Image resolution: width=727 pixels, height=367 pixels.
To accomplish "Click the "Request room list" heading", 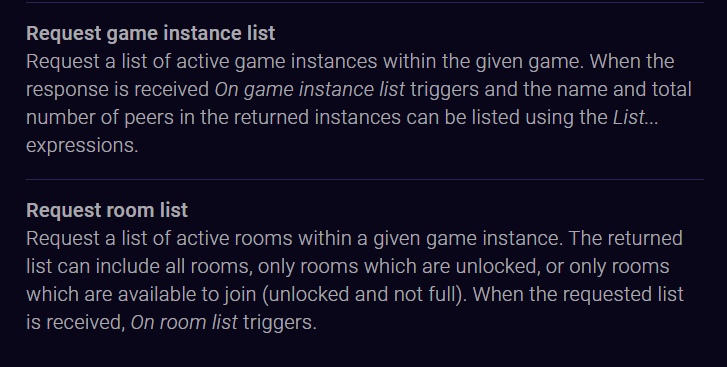I will [107, 210].
